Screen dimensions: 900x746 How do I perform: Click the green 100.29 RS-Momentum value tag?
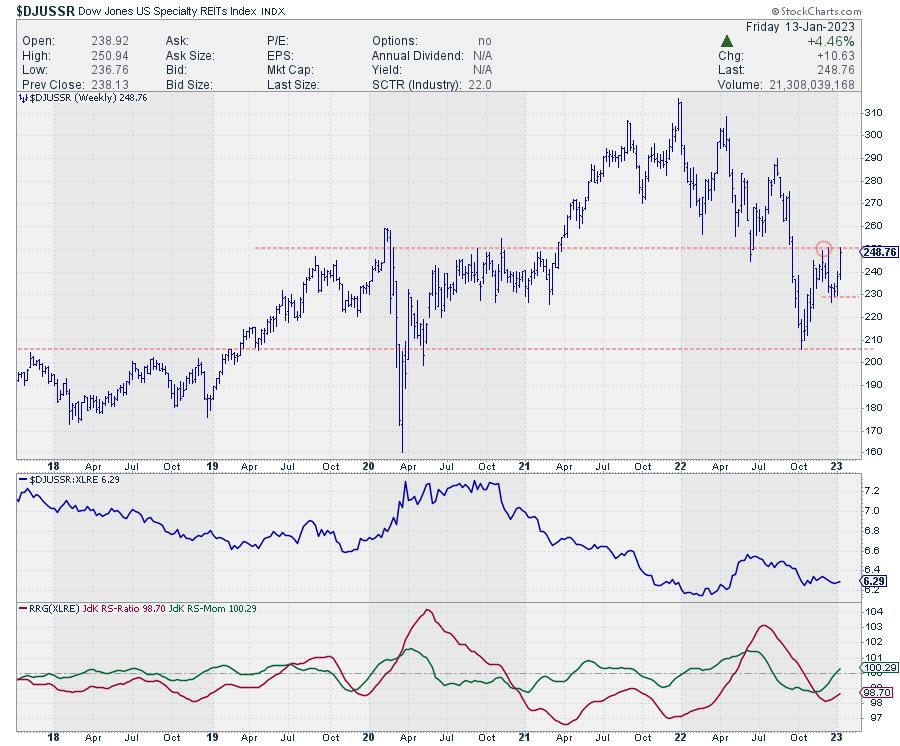pos(875,667)
